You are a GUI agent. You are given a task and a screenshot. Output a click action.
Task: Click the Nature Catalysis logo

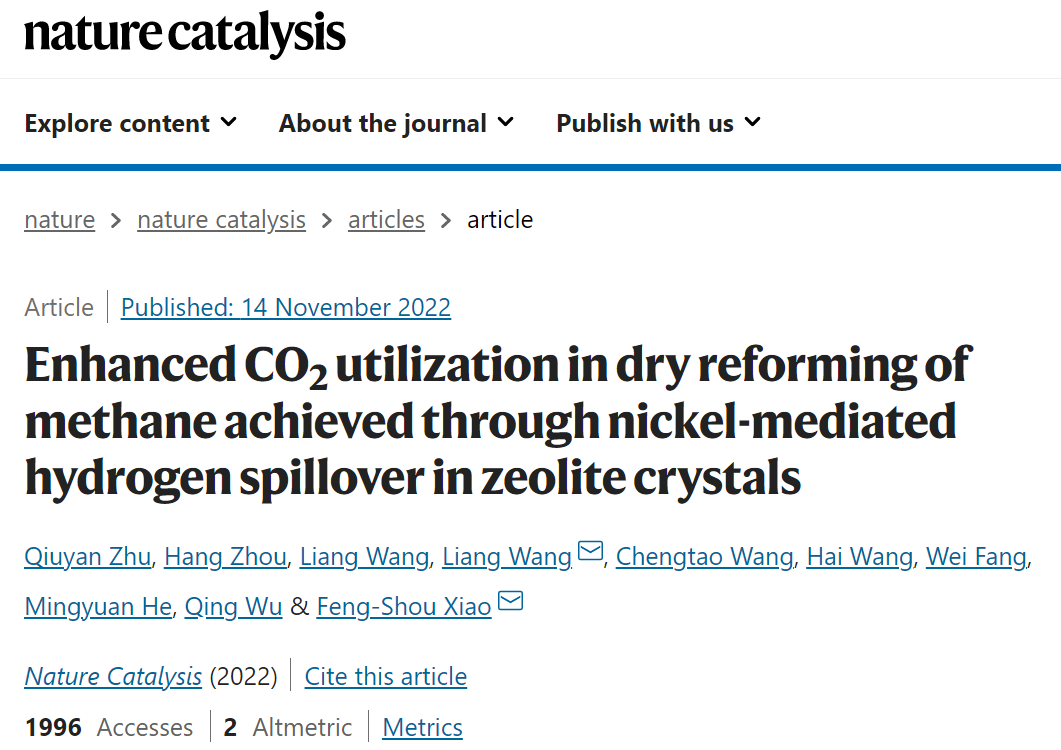tap(185, 34)
